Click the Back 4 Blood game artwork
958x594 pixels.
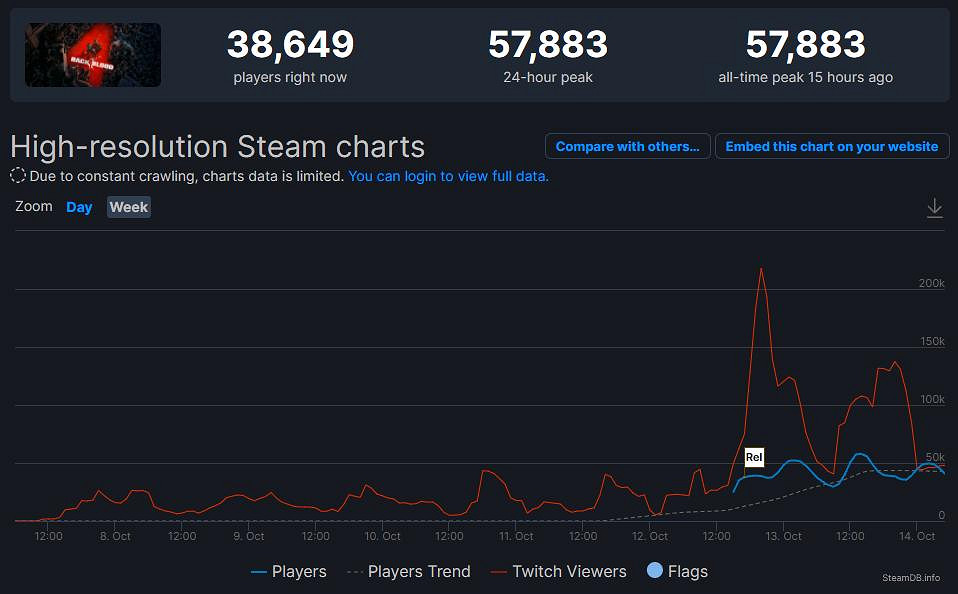pyautogui.click(x=92, y=55)
